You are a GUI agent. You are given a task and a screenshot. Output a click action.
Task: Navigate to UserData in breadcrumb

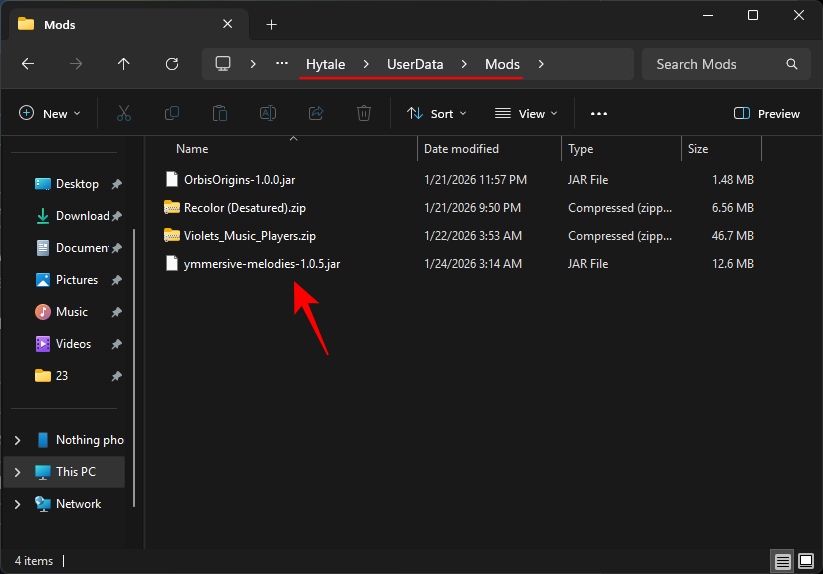pyautogui.click(x=415, y=64)
